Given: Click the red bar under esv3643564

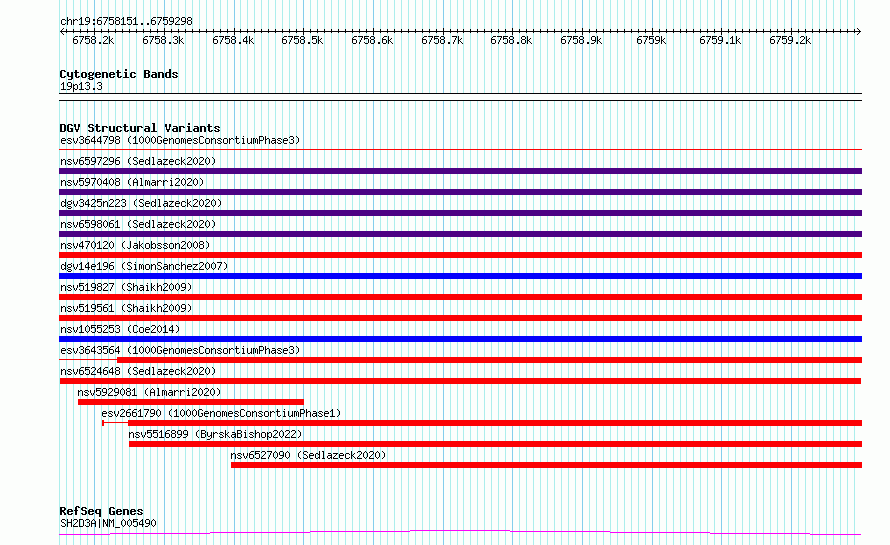Looking at the screenshot, I should tap(489, 360).
